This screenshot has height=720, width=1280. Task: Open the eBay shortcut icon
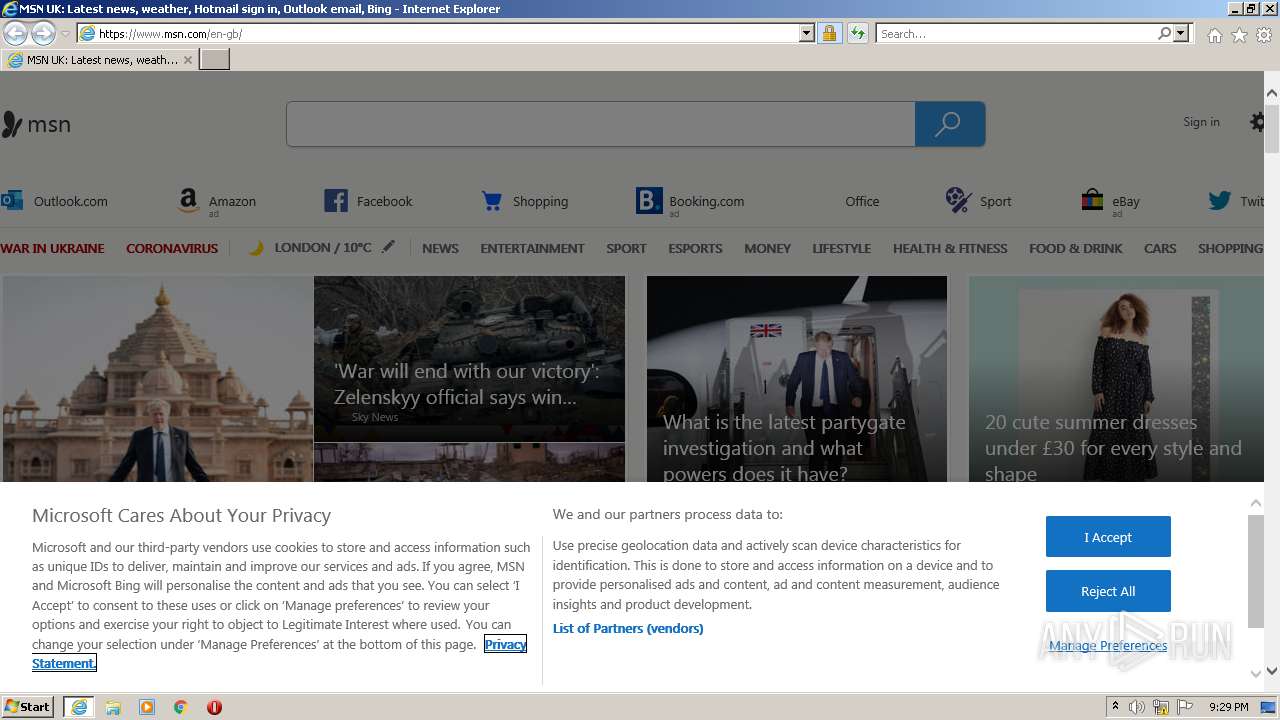point(1092,201)
